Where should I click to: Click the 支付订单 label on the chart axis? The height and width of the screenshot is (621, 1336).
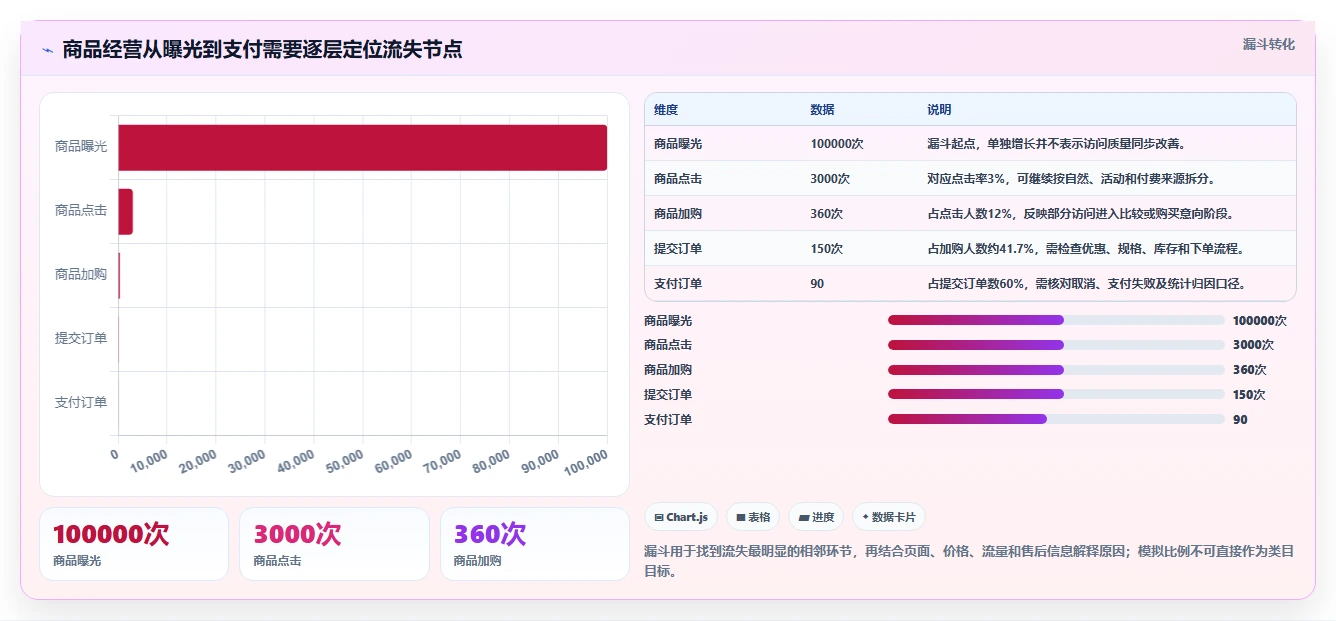tap(81, 403)
